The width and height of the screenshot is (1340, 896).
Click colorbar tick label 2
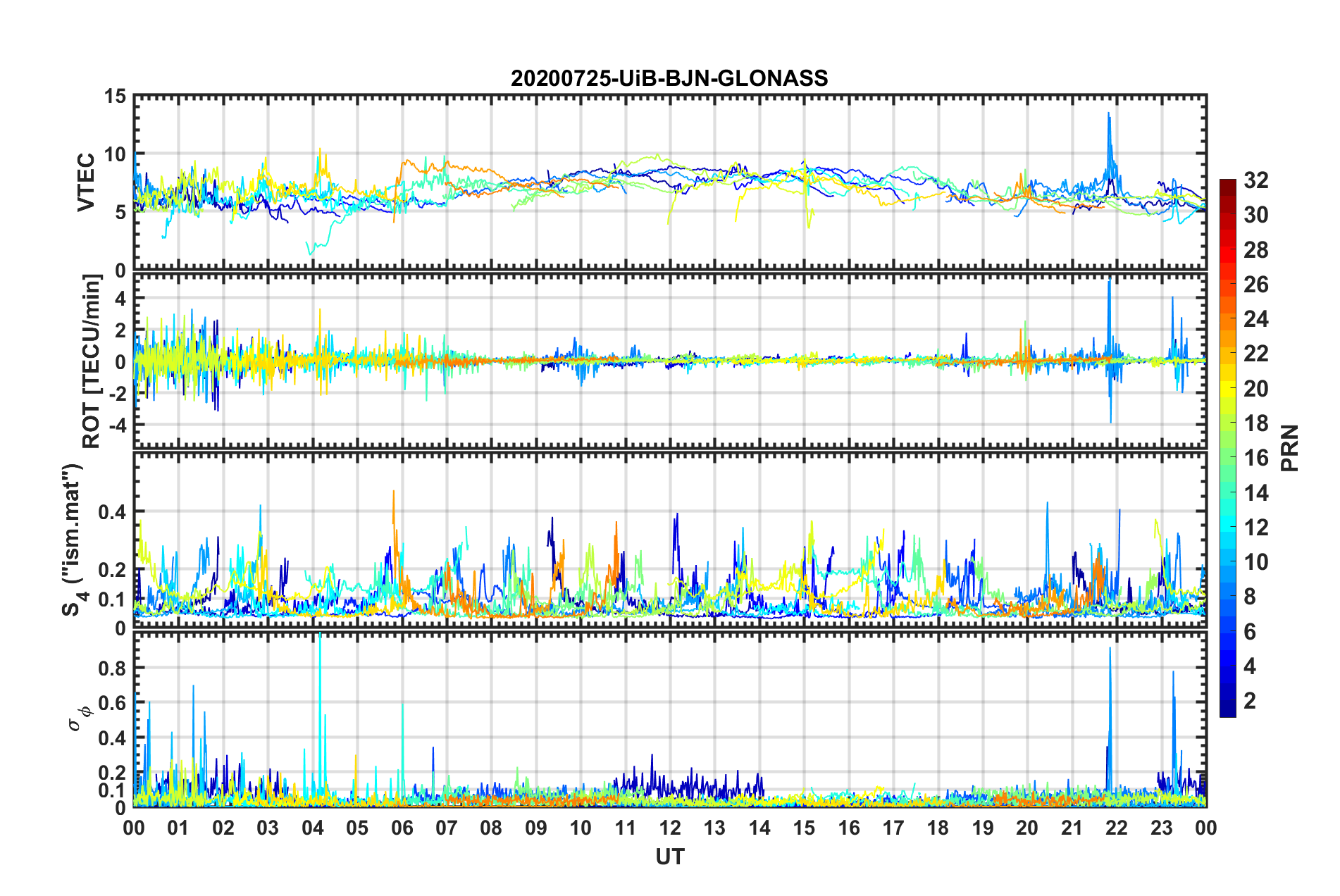(x=1250, y=700)
